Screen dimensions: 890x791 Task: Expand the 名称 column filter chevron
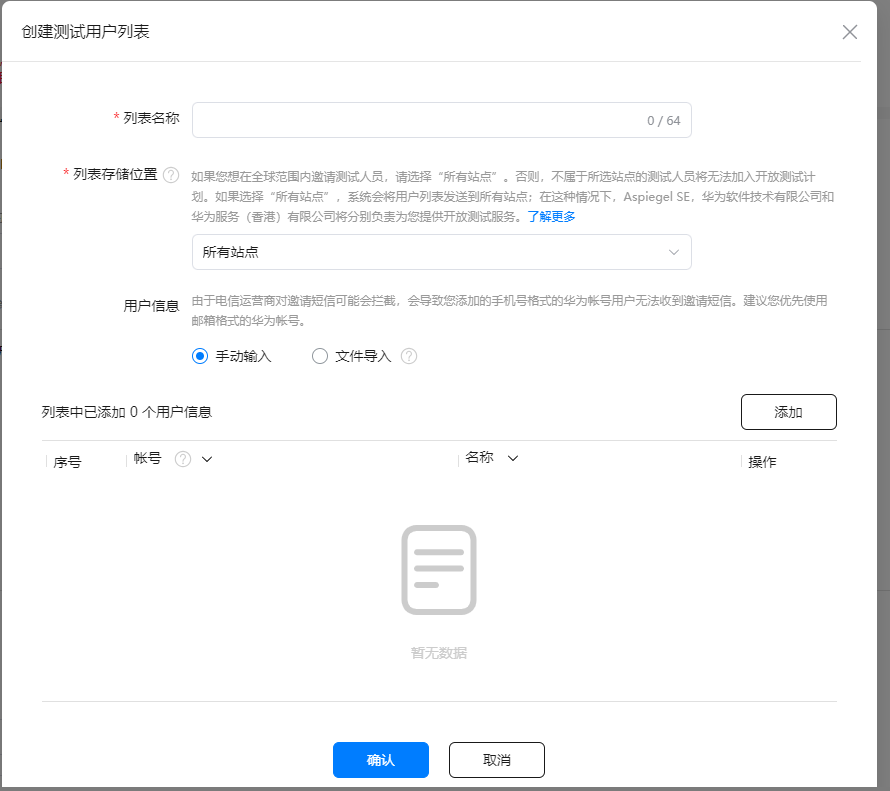[513, 458]
